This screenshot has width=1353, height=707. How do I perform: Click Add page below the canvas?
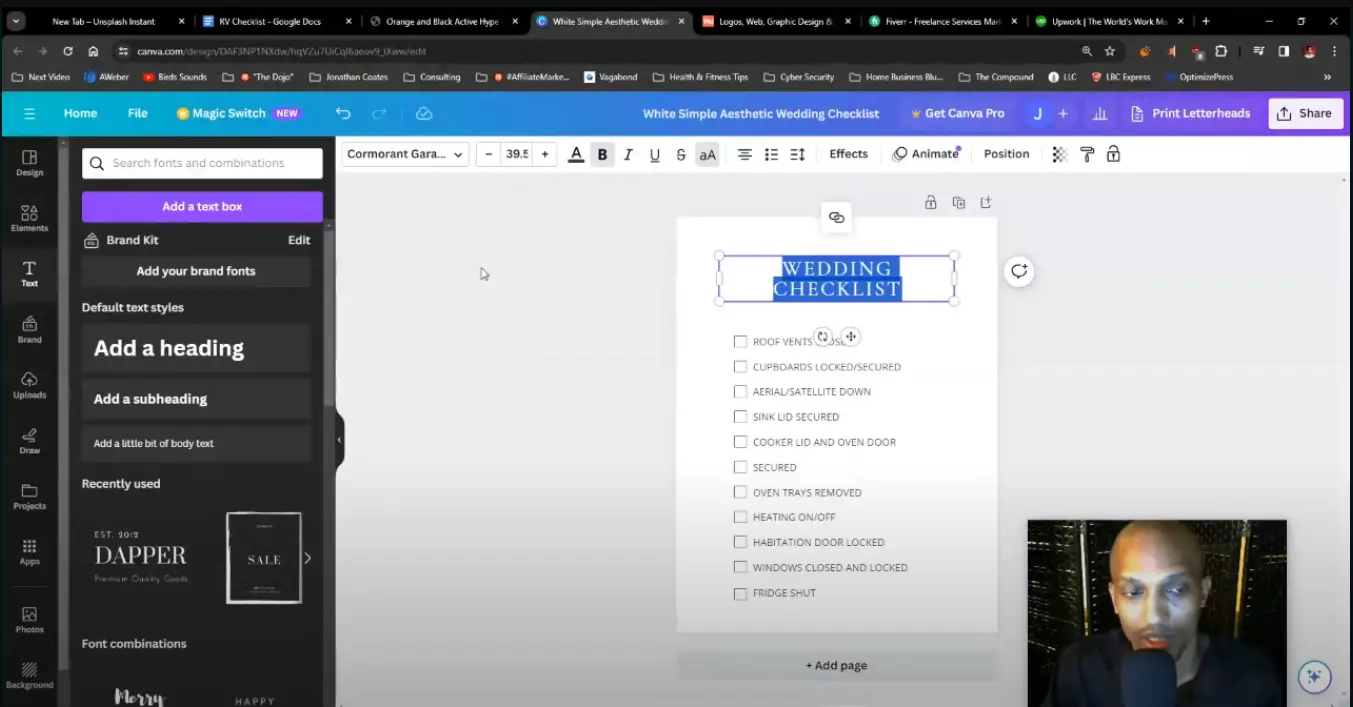pos(836,664)
